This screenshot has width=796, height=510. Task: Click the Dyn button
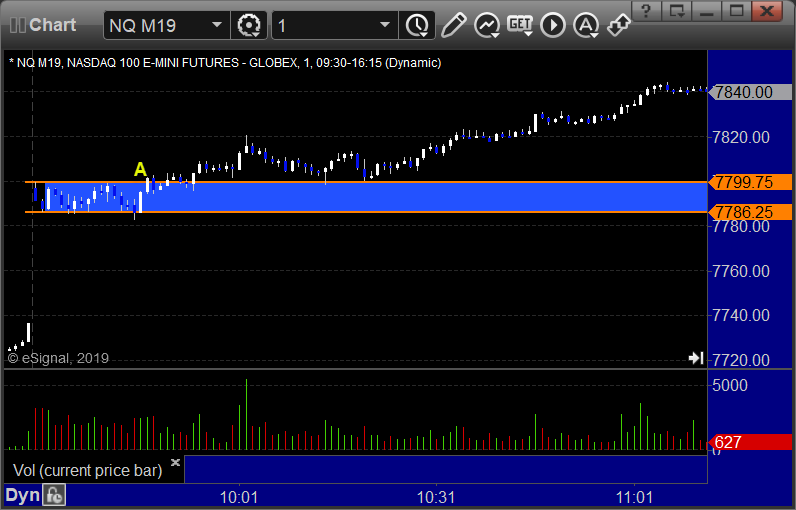23,496
